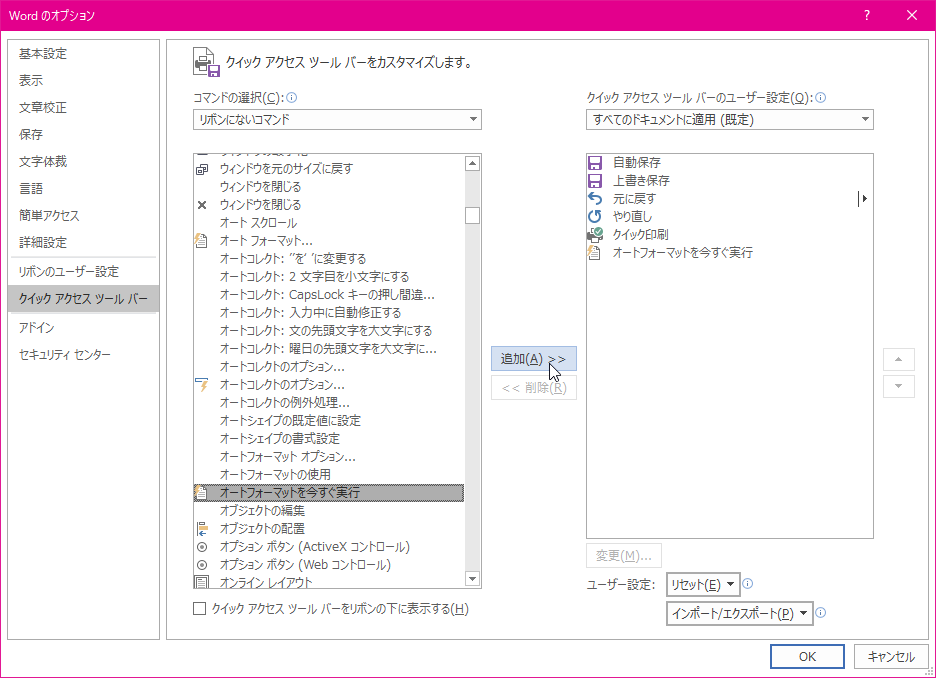
Task: Select オートフォーマット オプション...
Action: point(329,457)
